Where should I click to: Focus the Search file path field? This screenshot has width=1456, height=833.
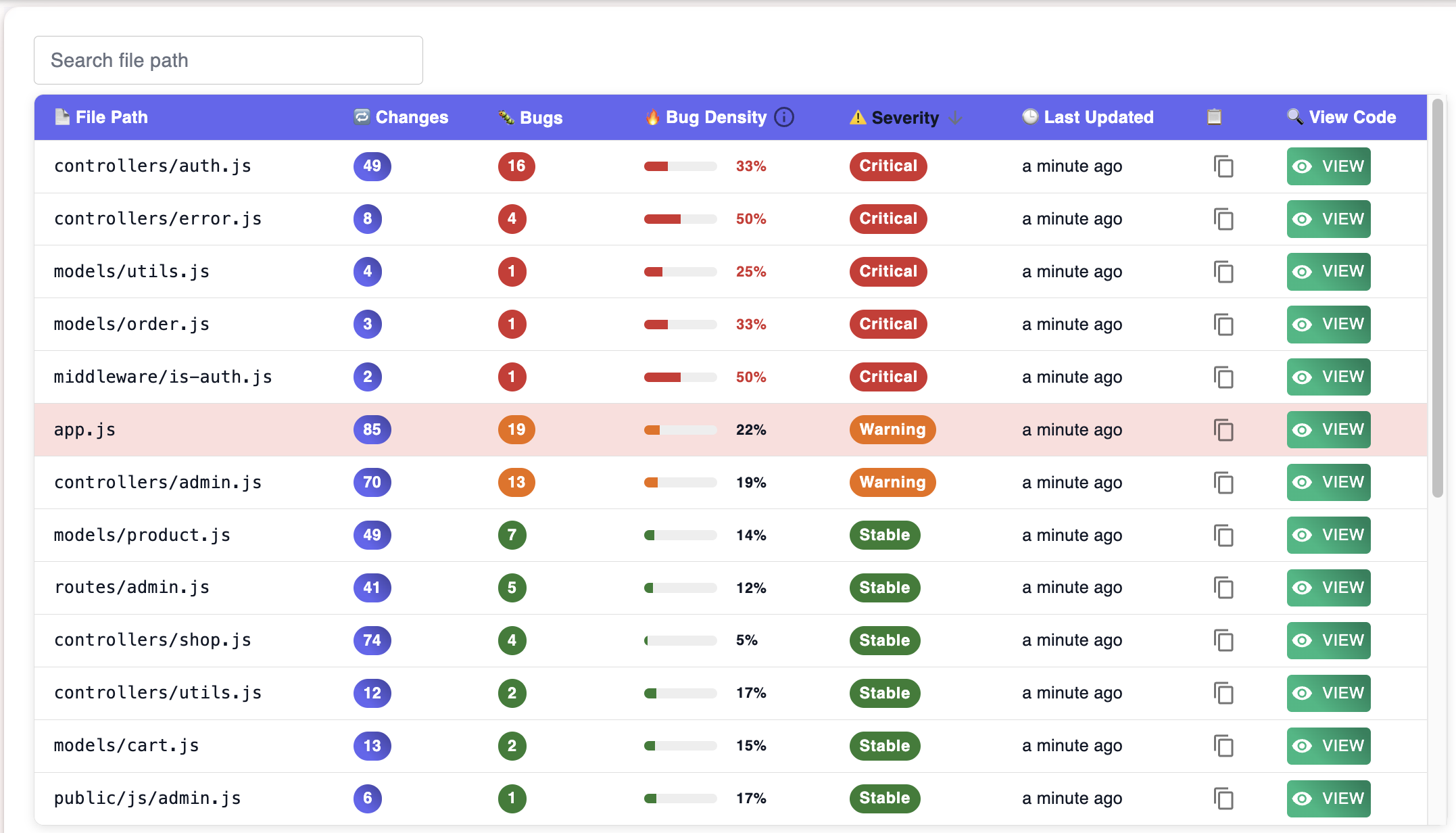228,60
